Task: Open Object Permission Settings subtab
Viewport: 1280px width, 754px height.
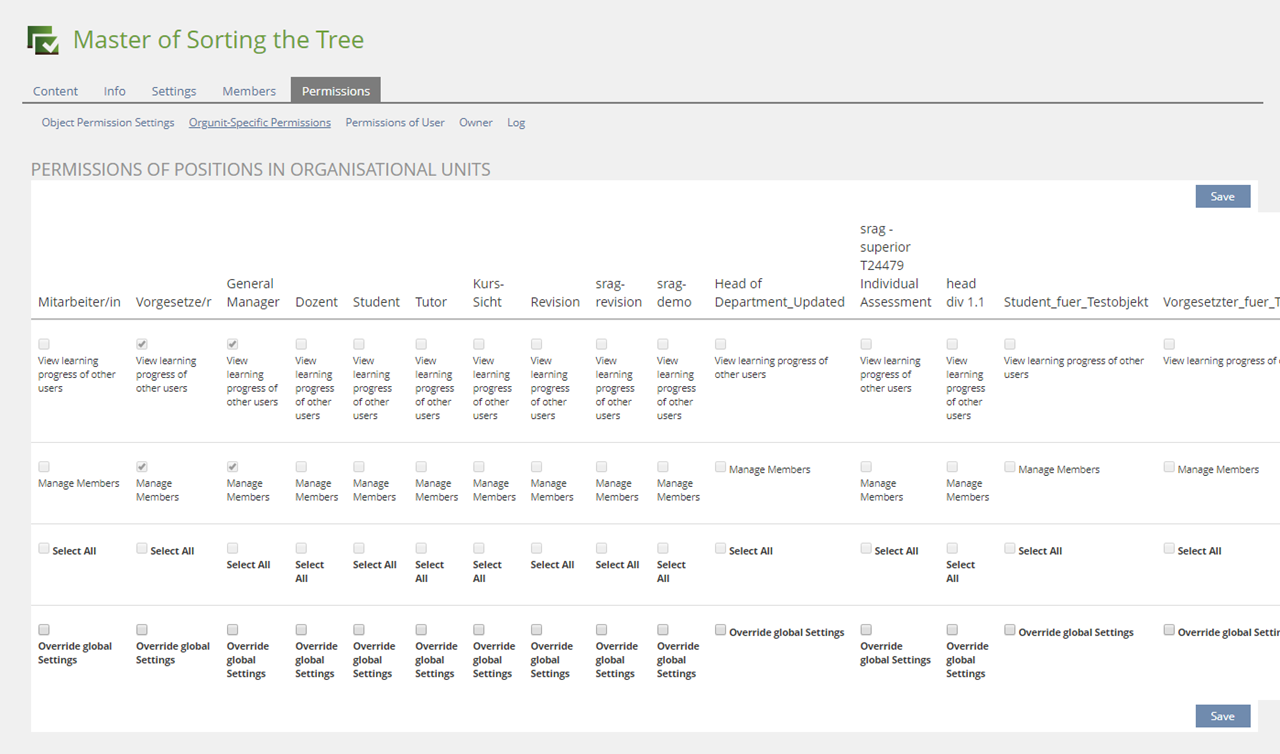Action: (108, 123)
